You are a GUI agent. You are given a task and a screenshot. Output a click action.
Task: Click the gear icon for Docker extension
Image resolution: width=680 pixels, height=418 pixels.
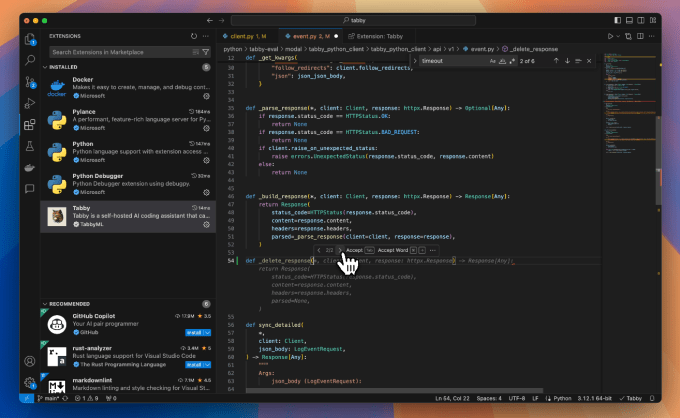coord(206,98)
